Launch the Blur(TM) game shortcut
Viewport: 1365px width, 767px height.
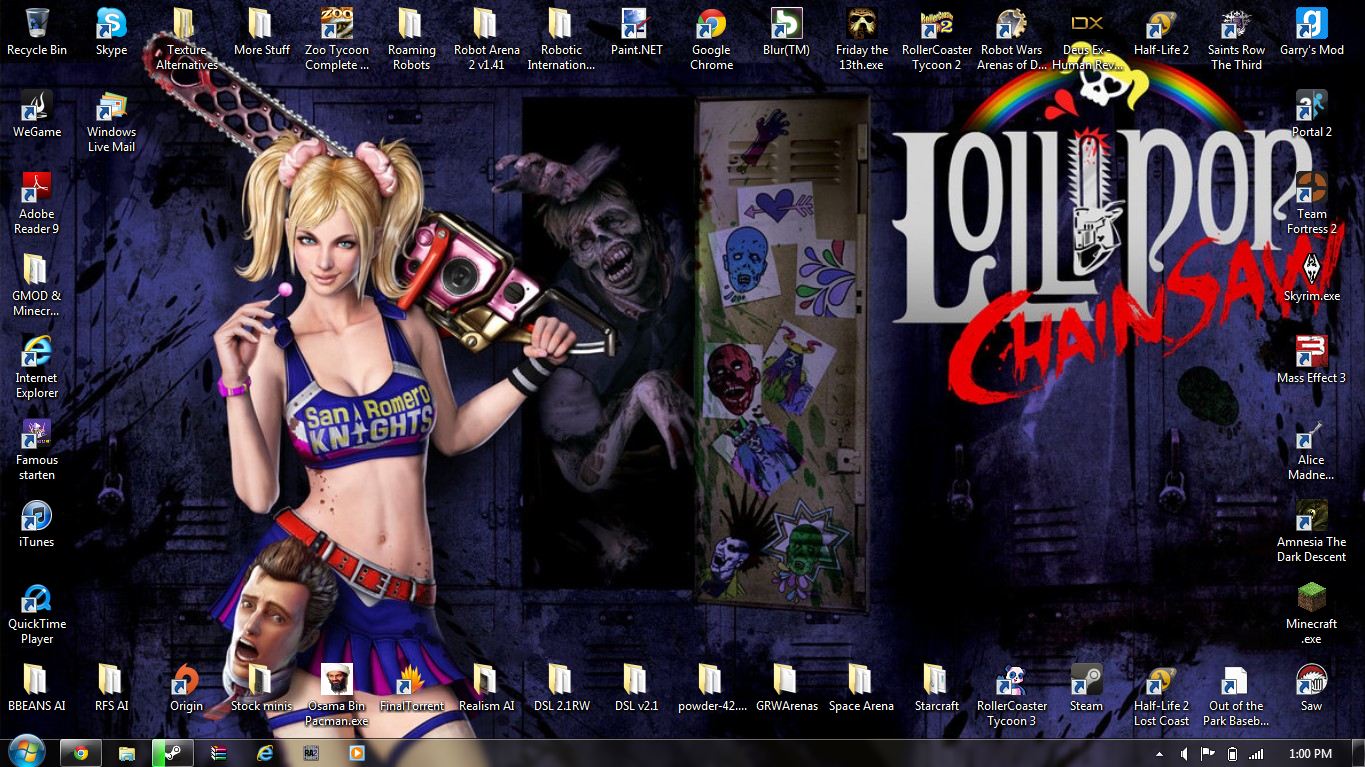pyautogui.click(x=786, y=31)
